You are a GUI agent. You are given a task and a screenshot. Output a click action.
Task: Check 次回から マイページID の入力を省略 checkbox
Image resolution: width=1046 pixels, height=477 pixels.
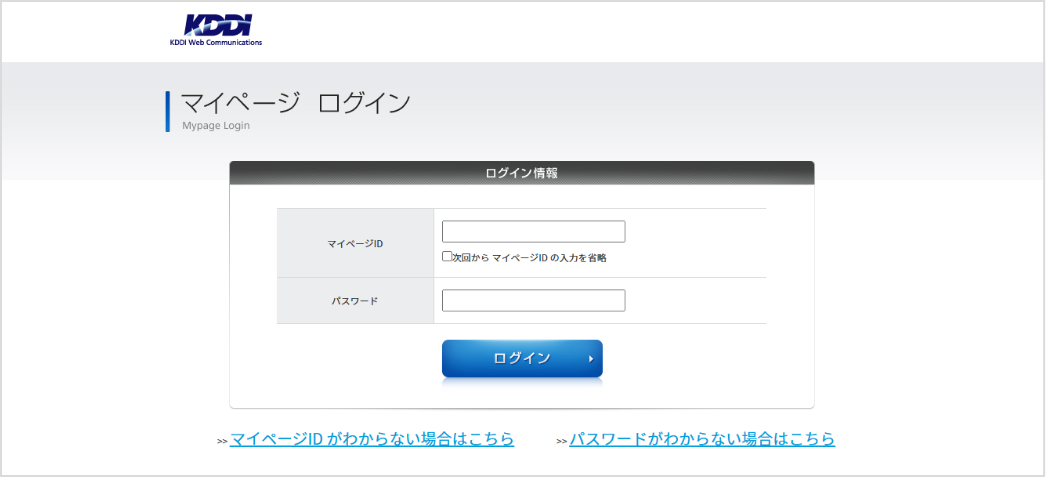(447, 256)
